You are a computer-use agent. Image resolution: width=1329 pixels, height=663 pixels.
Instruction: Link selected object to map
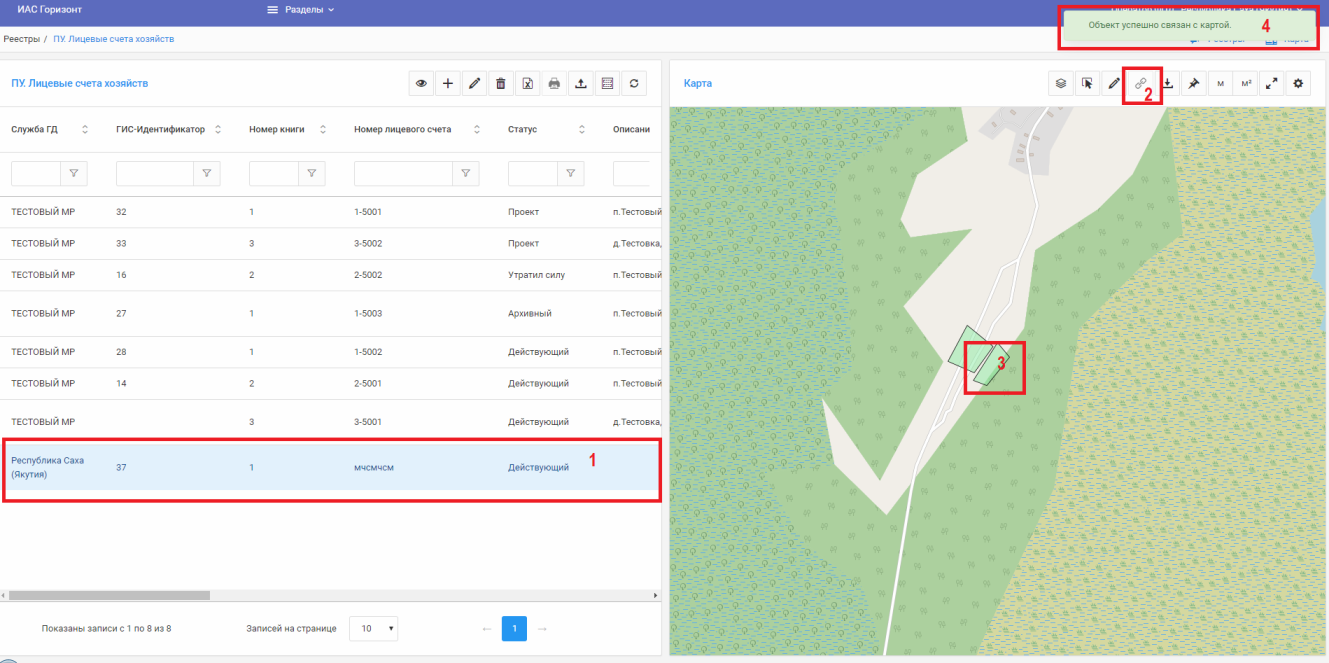1140,84
